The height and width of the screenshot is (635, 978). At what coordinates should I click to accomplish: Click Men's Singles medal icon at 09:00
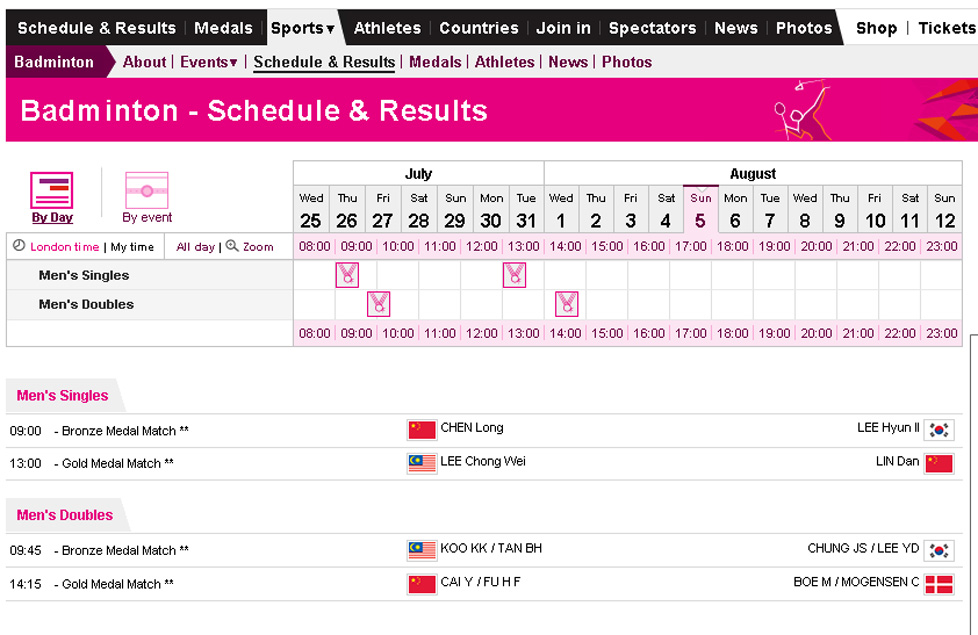point(347,274)
